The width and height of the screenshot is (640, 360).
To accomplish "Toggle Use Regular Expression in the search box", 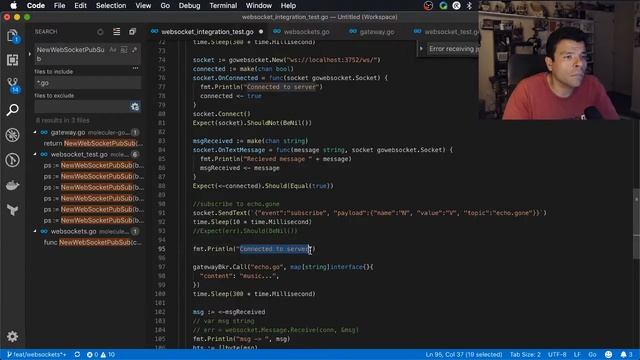I will pyautogui.click(x=134, y=50).
